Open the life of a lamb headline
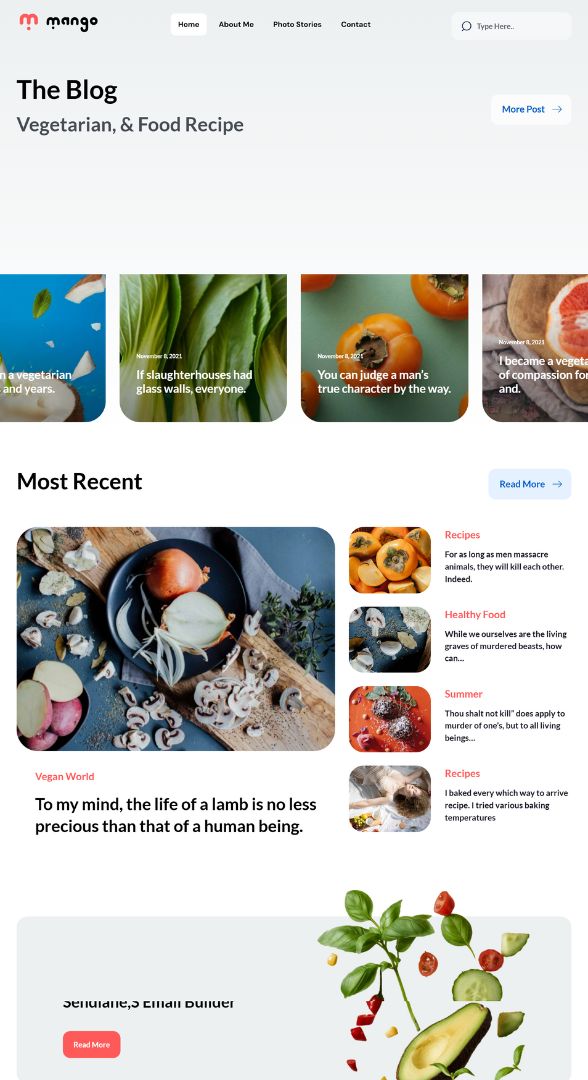 point(176,815)
